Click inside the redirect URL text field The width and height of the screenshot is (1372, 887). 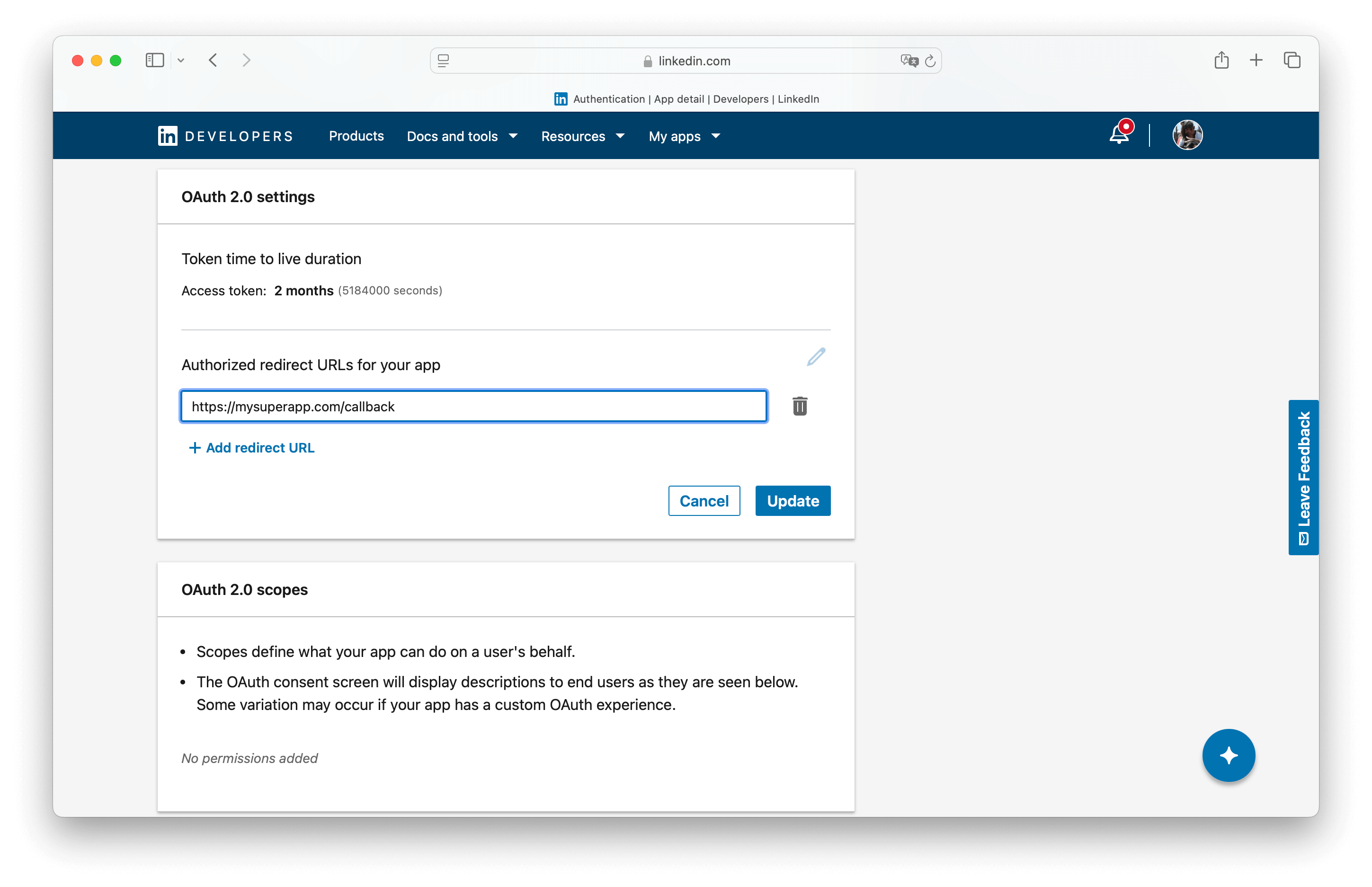pyautogui.click(x=473, y=406)
